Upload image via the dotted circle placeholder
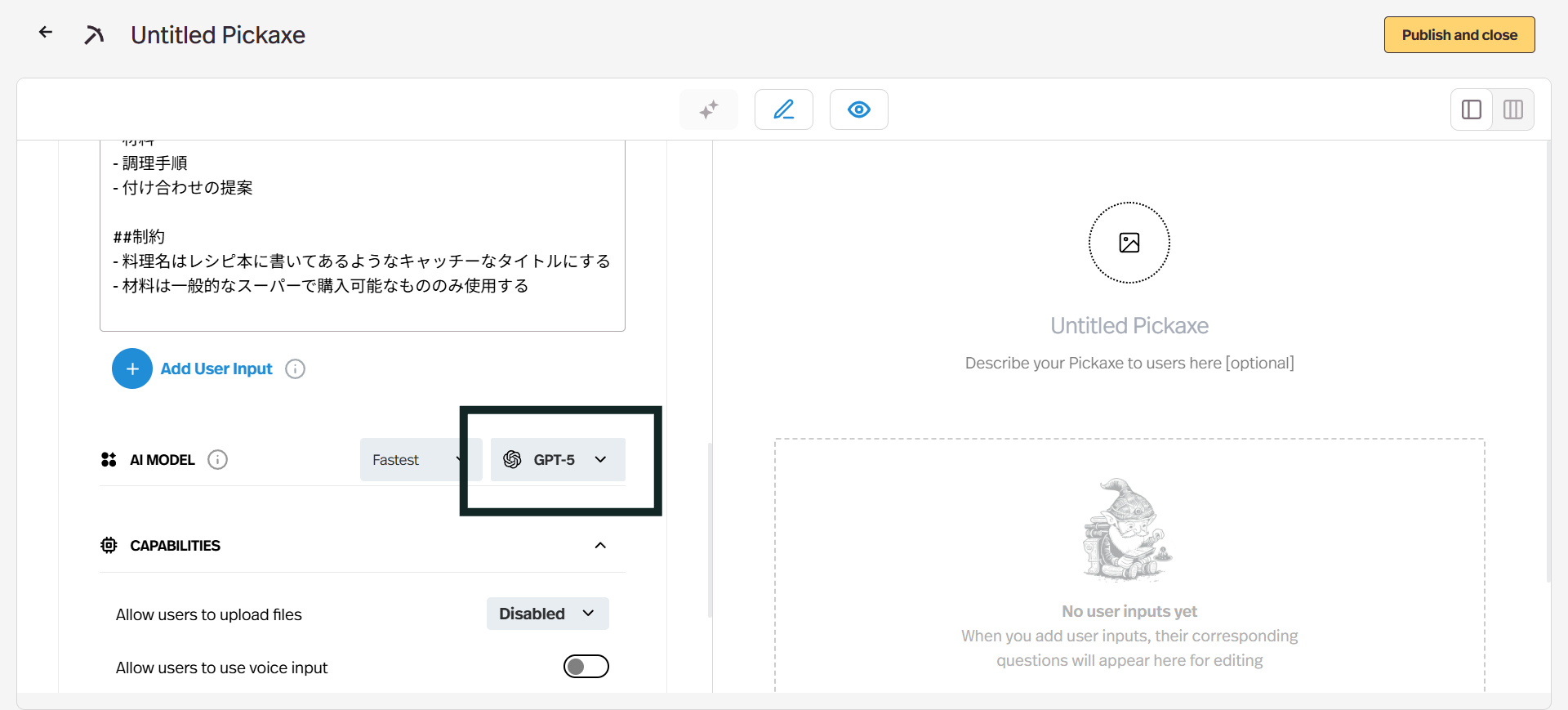 point(1129,243)
